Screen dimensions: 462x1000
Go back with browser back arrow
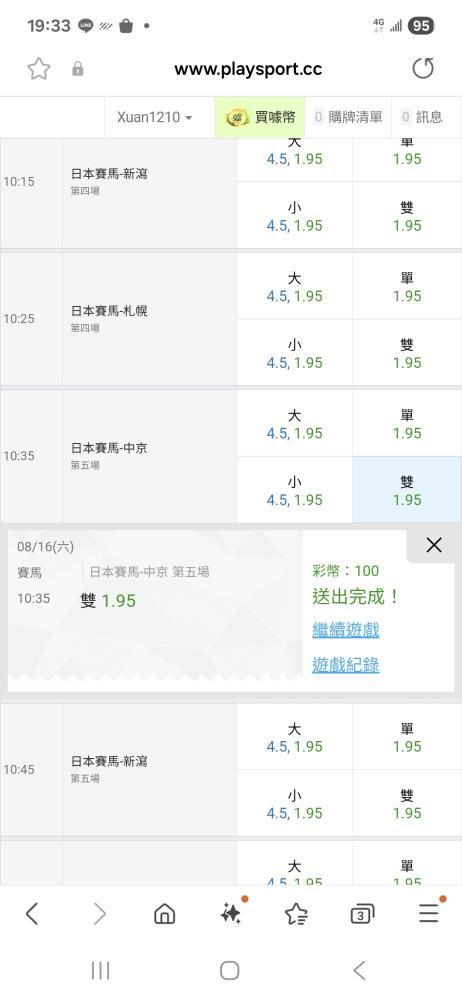(32, 914)
